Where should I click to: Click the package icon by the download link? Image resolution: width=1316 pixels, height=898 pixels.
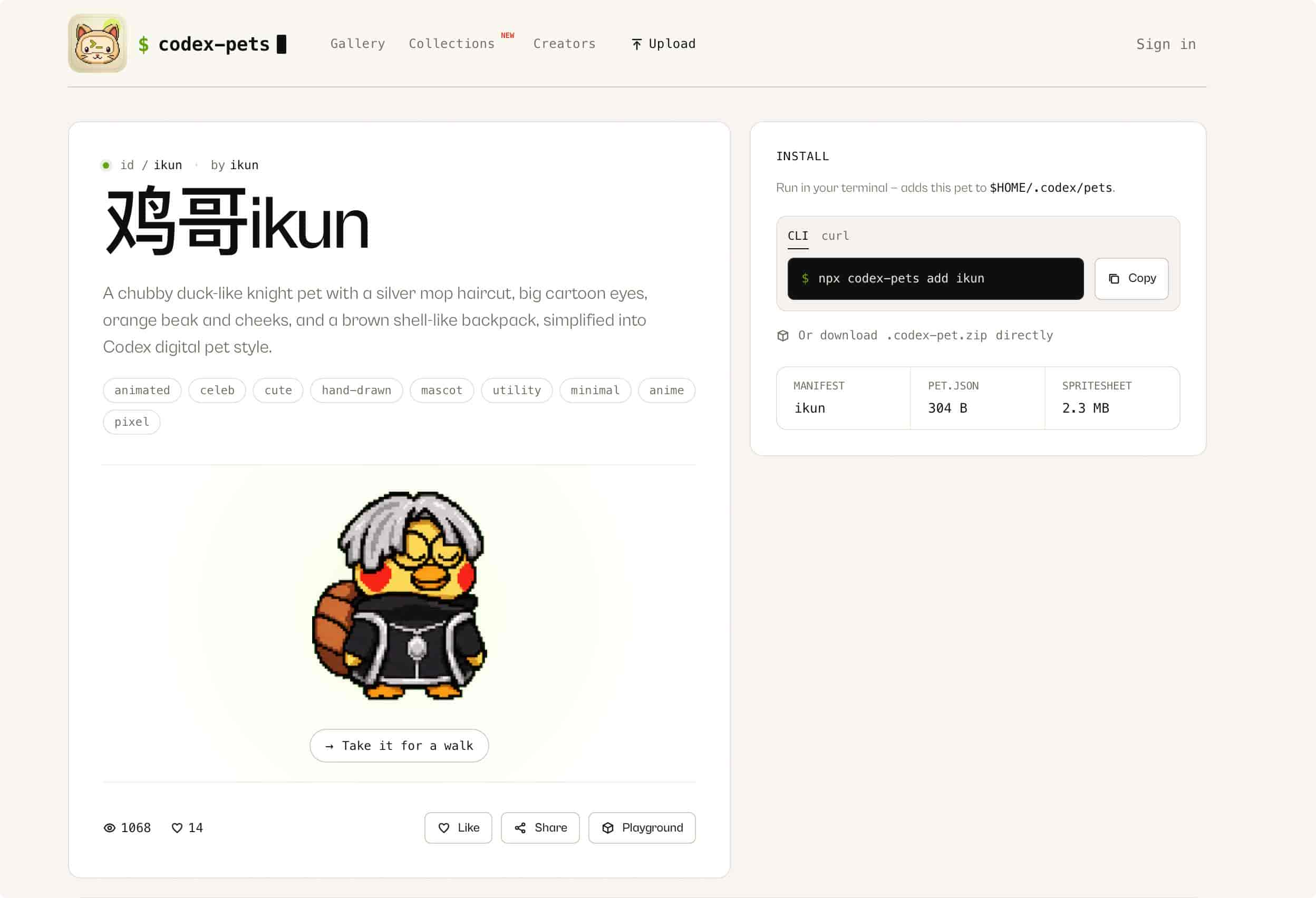(x=782, y=336)
